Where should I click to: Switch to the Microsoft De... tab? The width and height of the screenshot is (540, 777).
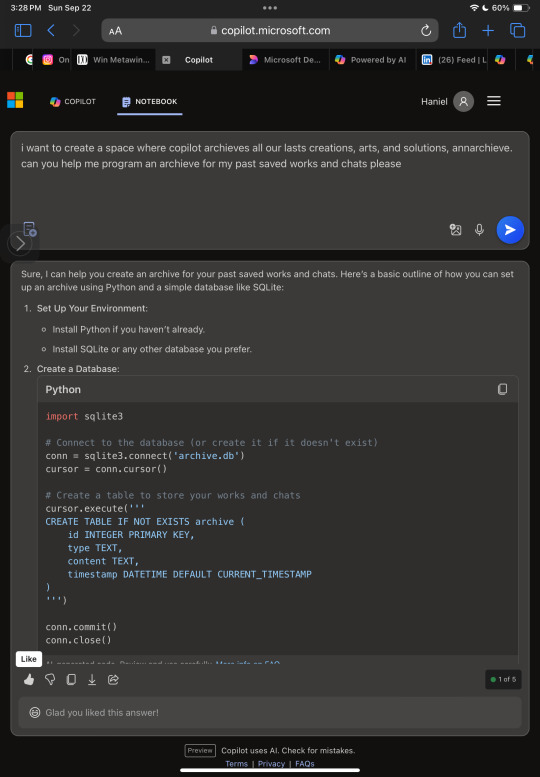click(285, 60)
